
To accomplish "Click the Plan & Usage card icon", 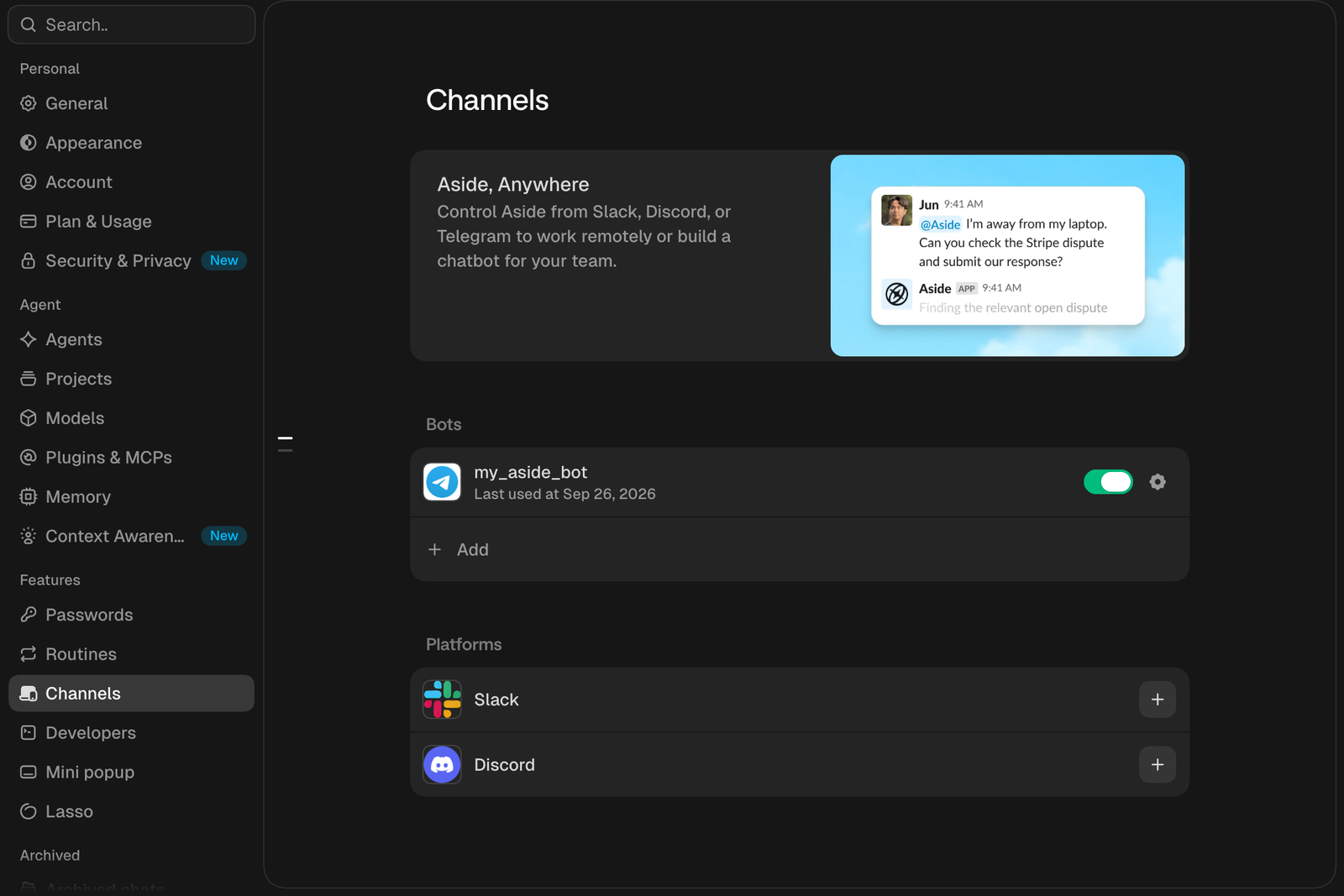I will (29, 222).
